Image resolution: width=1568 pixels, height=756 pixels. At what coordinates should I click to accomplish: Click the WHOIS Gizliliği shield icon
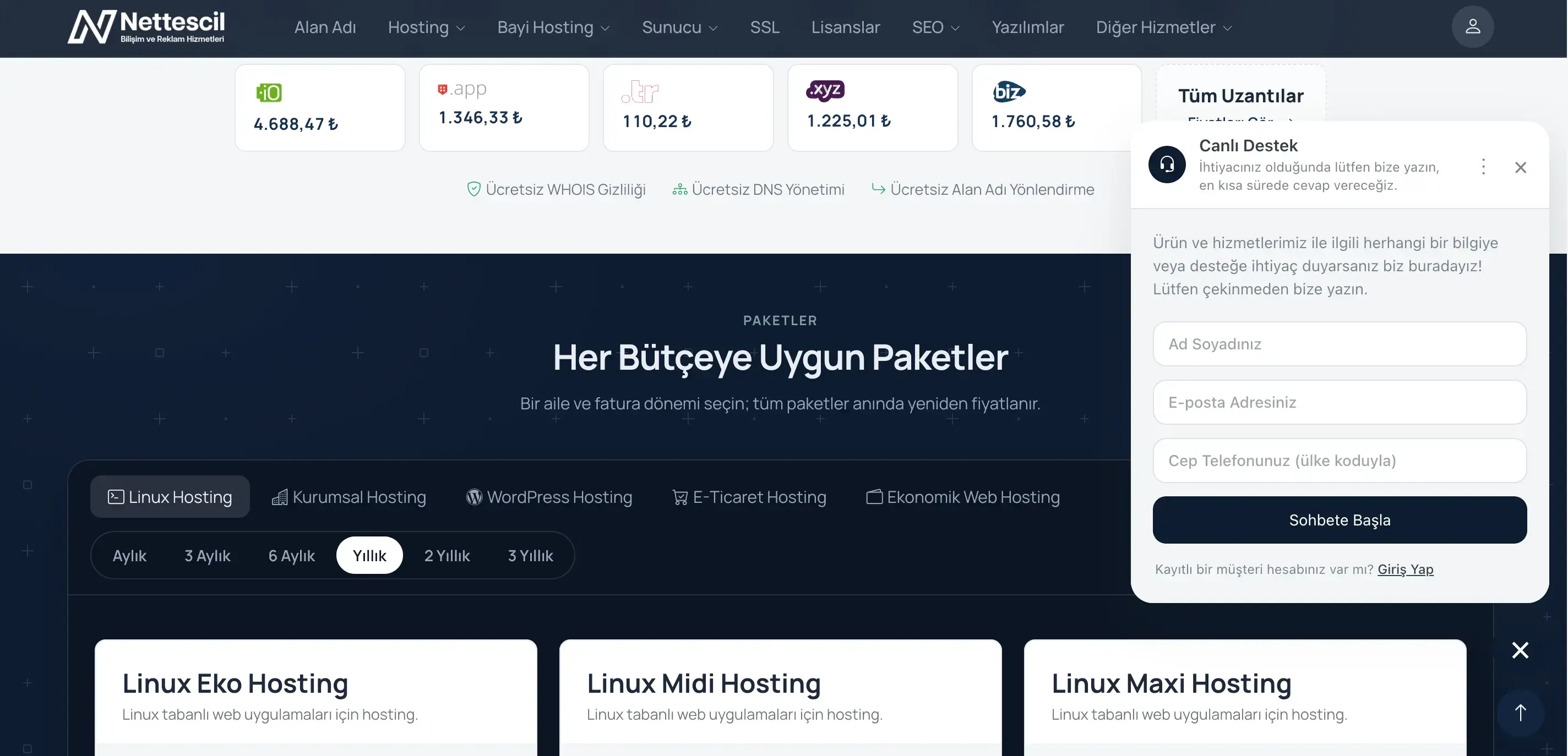tap(473, 189)
